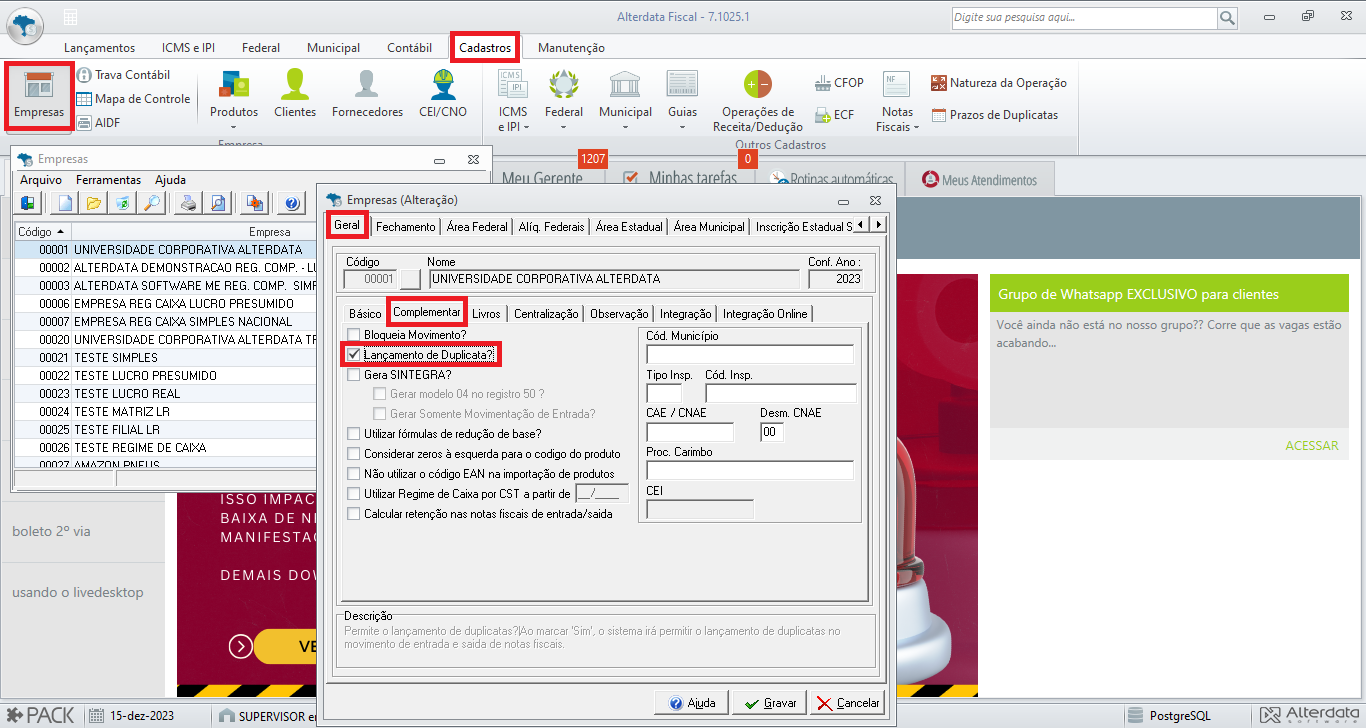Viewport: 1366px width, 728px height.
Task: Expand the Guias dropdown
Action: pyautogui.click(x=683, y=127)
